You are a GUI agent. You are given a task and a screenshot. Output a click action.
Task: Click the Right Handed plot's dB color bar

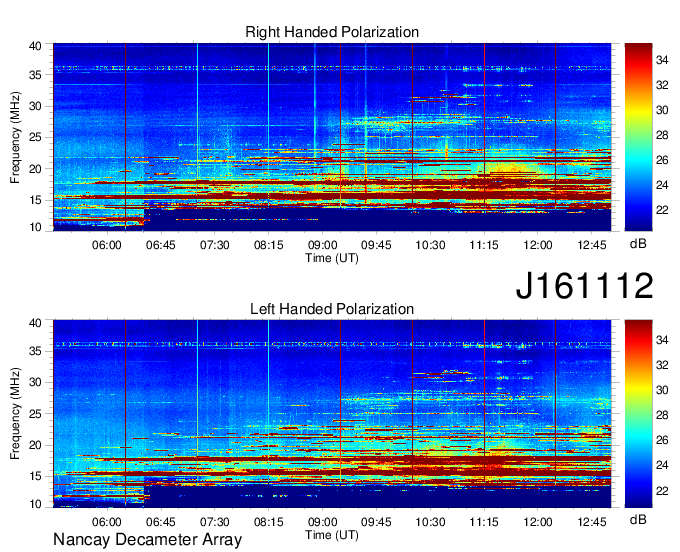pyautogui.click(x=638, y=137)
